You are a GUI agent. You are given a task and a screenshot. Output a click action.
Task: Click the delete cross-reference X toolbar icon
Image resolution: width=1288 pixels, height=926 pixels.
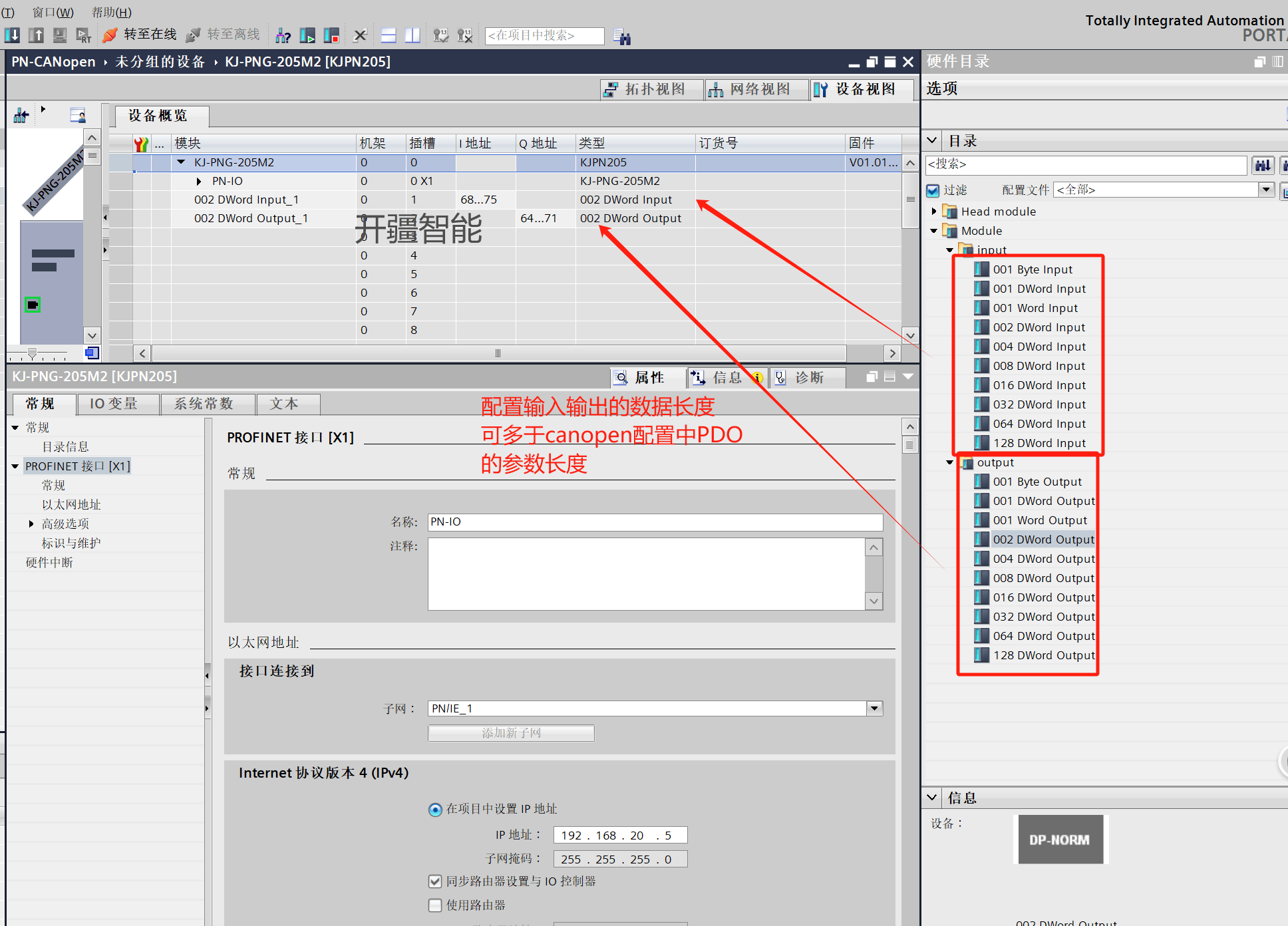pyautogui.click(x=360, y=35)
